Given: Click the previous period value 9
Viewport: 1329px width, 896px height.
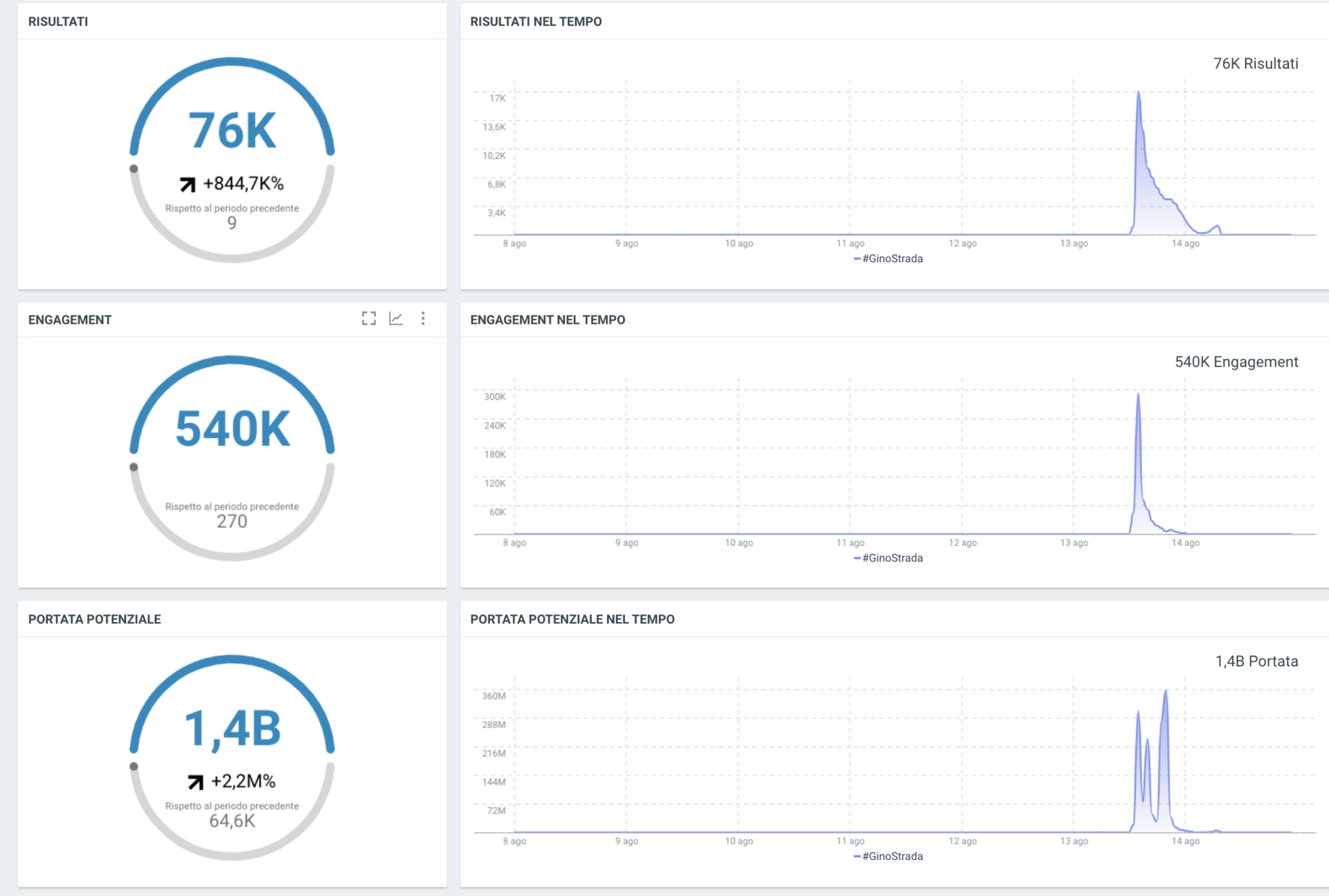Looking at the screenshot, I should tap(232, 223).
